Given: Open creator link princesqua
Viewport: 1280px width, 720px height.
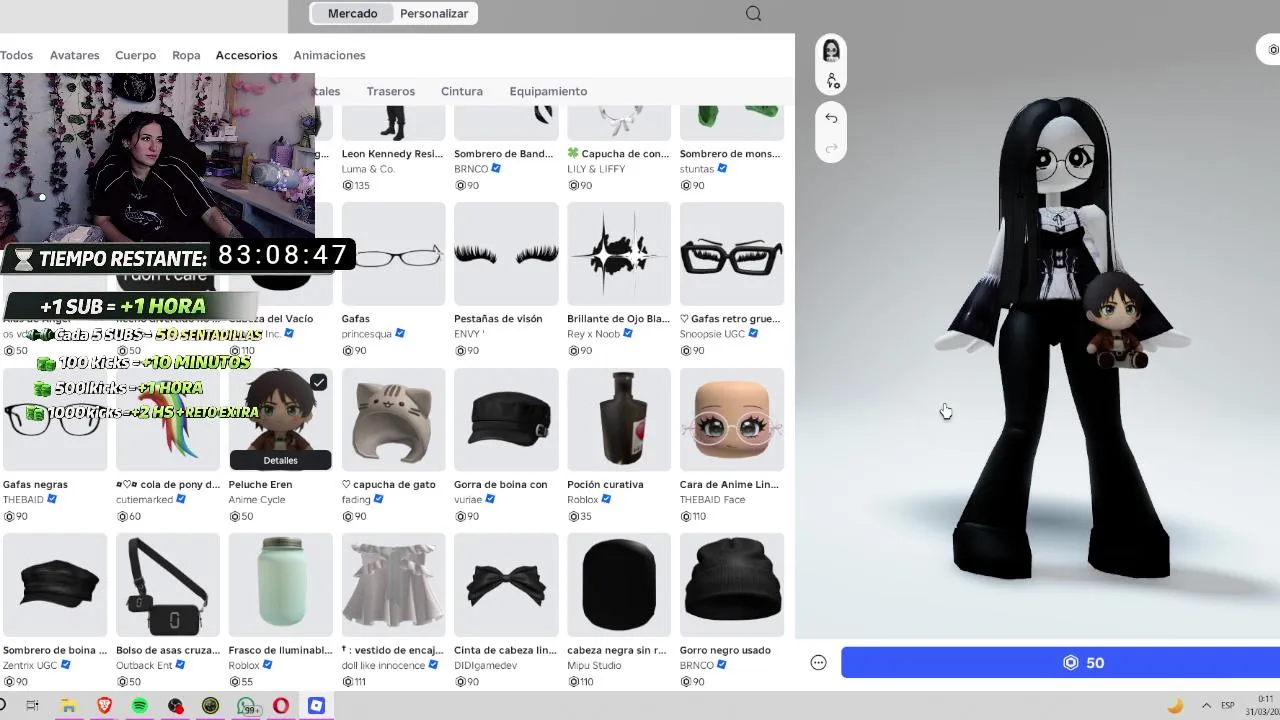Looking at the screenshot, I should coord(367,334).
